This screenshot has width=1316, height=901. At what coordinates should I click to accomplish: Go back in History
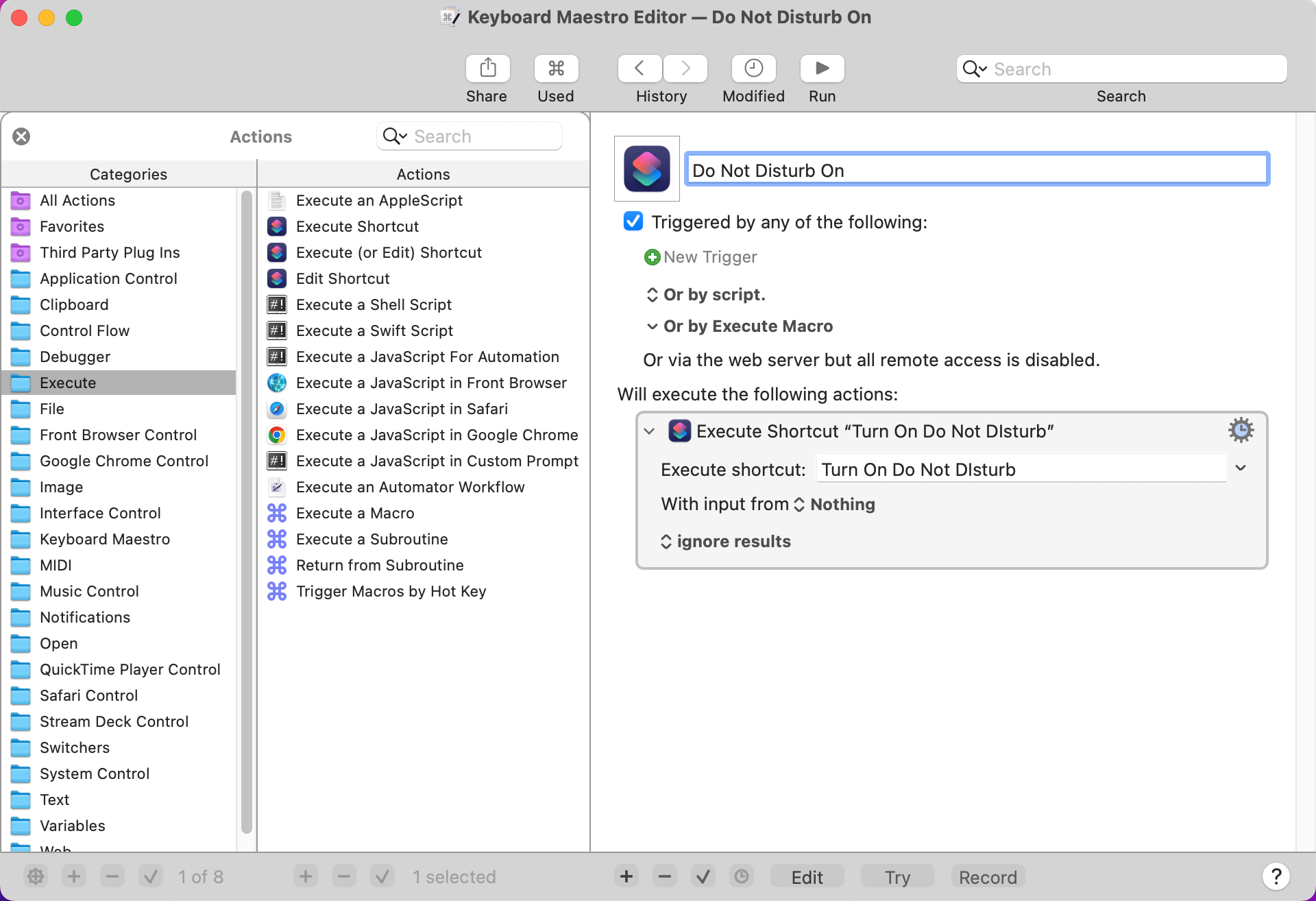pyautogui.click(x=639, y=69)
